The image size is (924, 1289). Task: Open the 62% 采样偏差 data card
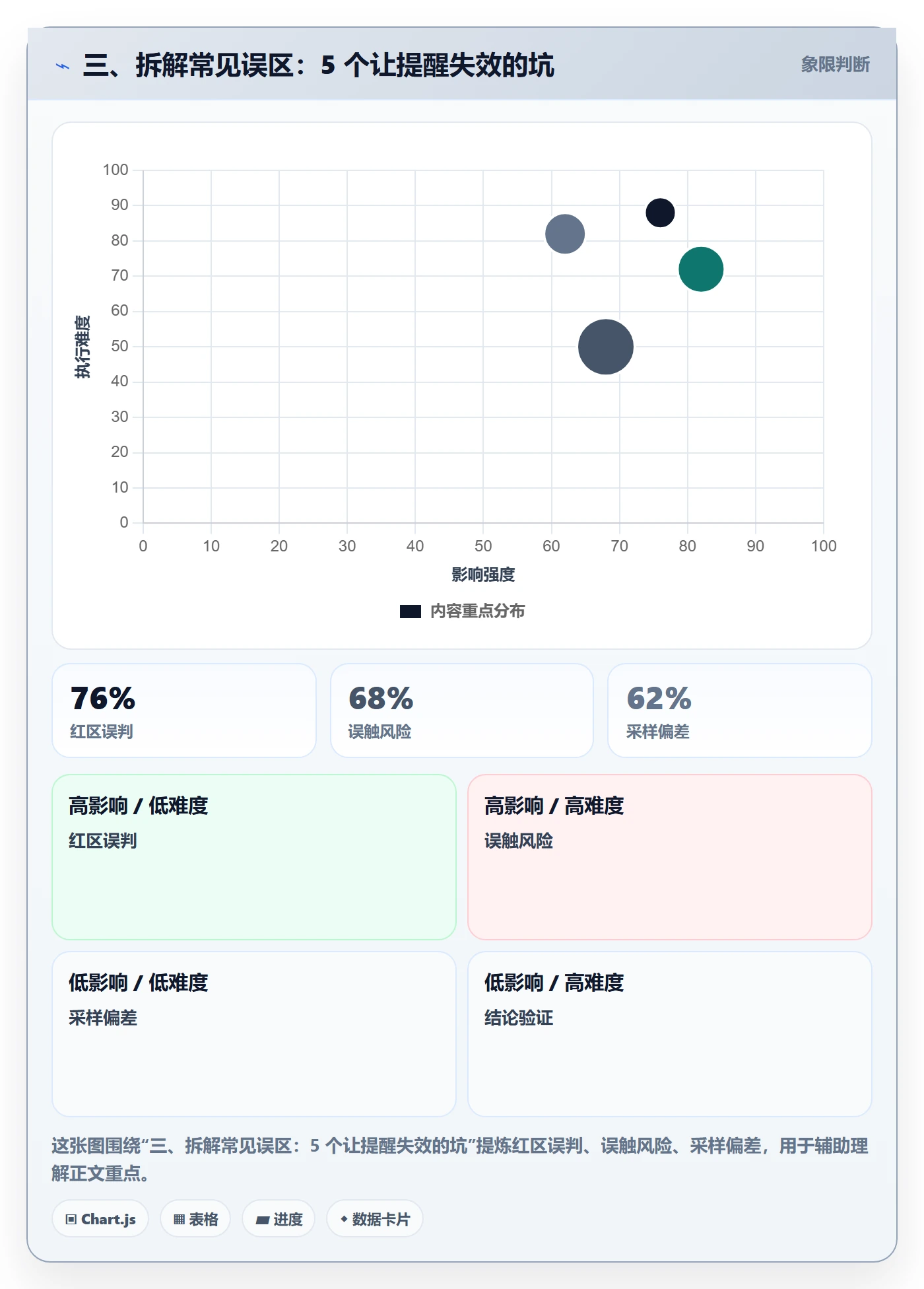[x=740, y=711]
